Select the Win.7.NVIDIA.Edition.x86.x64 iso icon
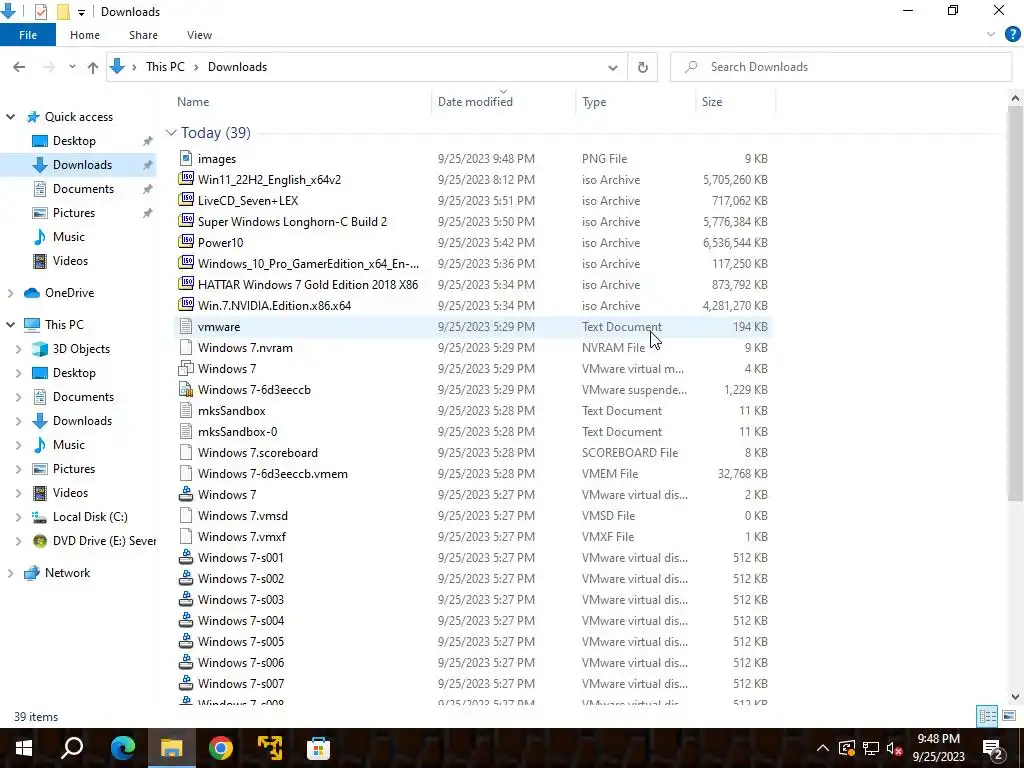Viewport: 1024px width, 768px height. coord(186,305)
